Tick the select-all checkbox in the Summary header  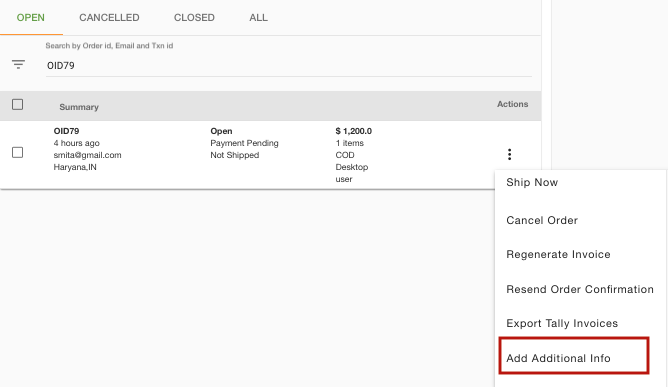pyautogui.click(x=17, y=104)
